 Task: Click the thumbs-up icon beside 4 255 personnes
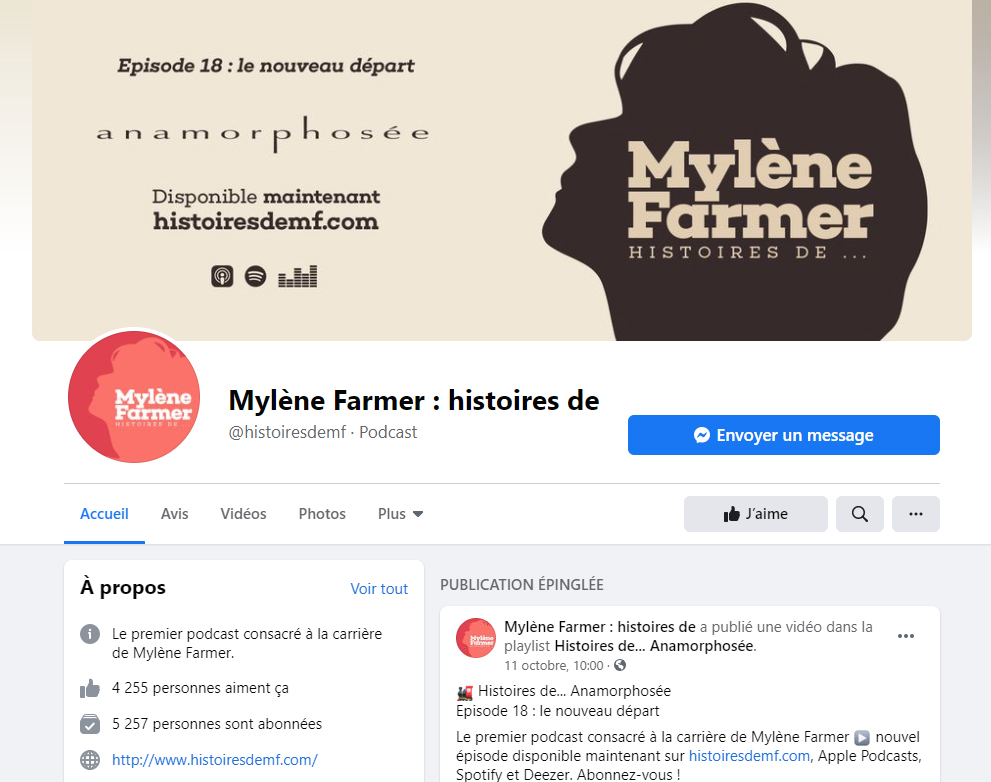(90, 688)
